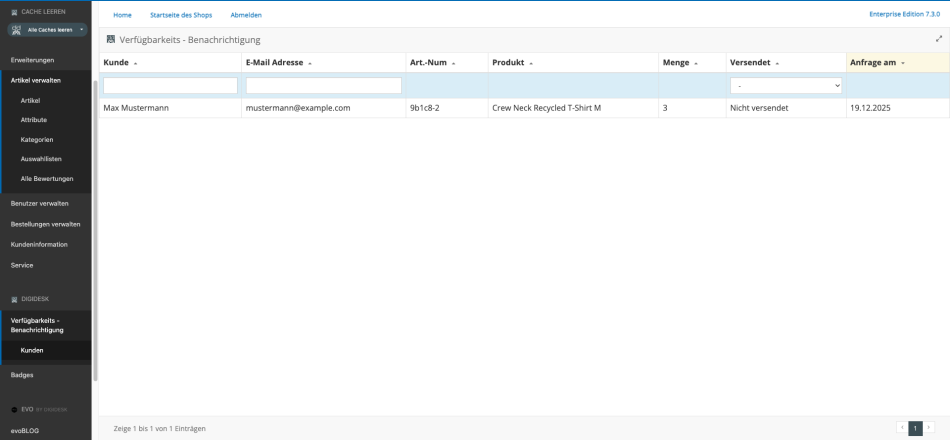Click the sort arrow next to Menge
This screenshot has width=950, height=440.
pyautogui.click(x=696, y=63)
